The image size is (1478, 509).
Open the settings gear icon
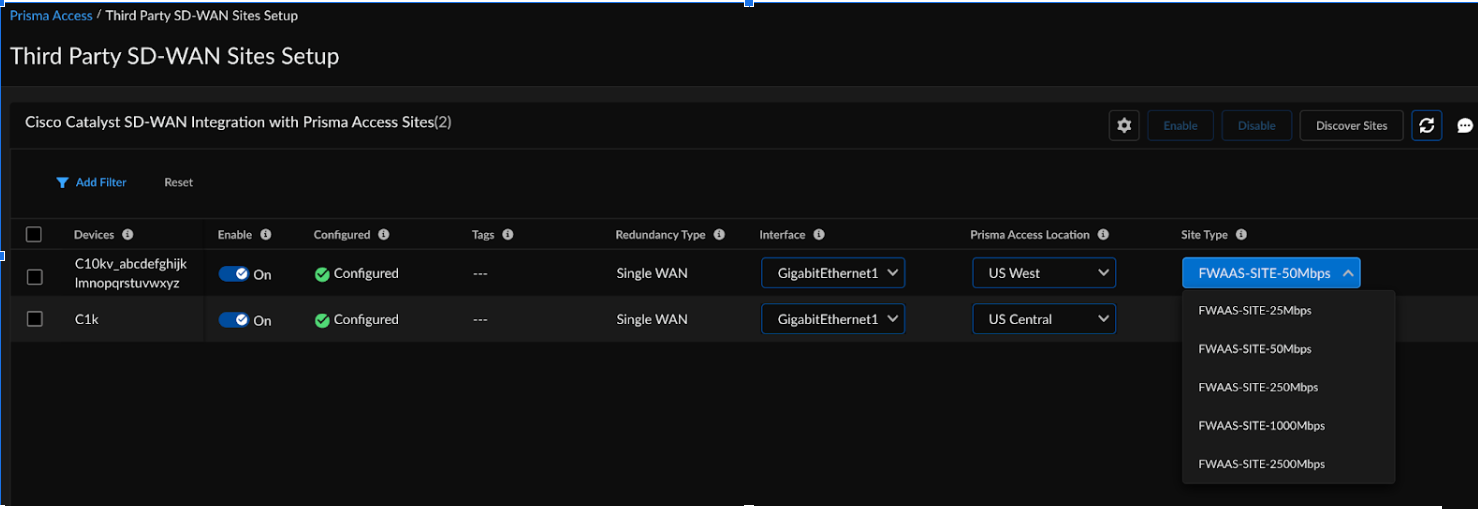(x=1124, y=126)
